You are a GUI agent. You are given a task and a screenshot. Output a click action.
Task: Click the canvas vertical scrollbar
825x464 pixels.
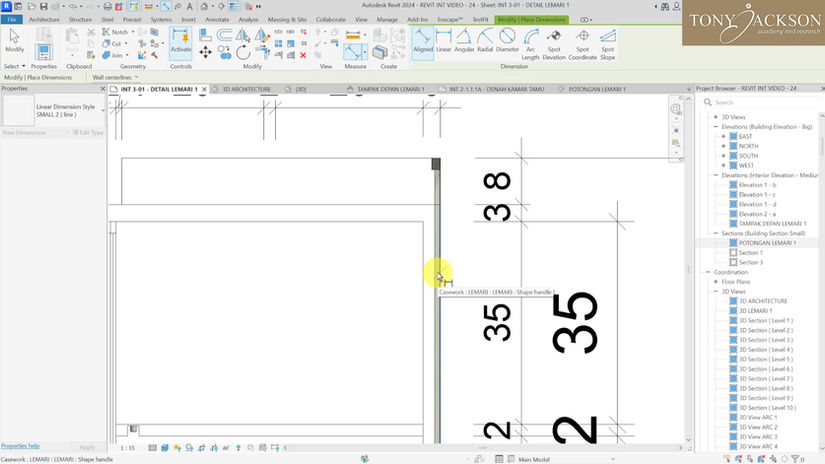tap(688, 268)
